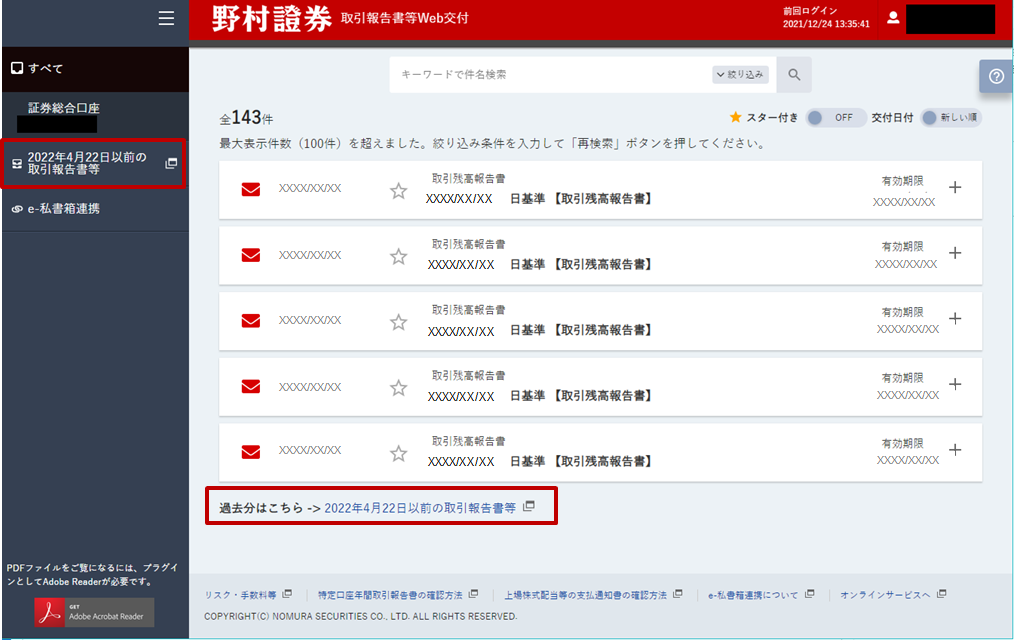Open the help question mark button
The width and height of the screenshot is (1014, 640).
[997, 76]
